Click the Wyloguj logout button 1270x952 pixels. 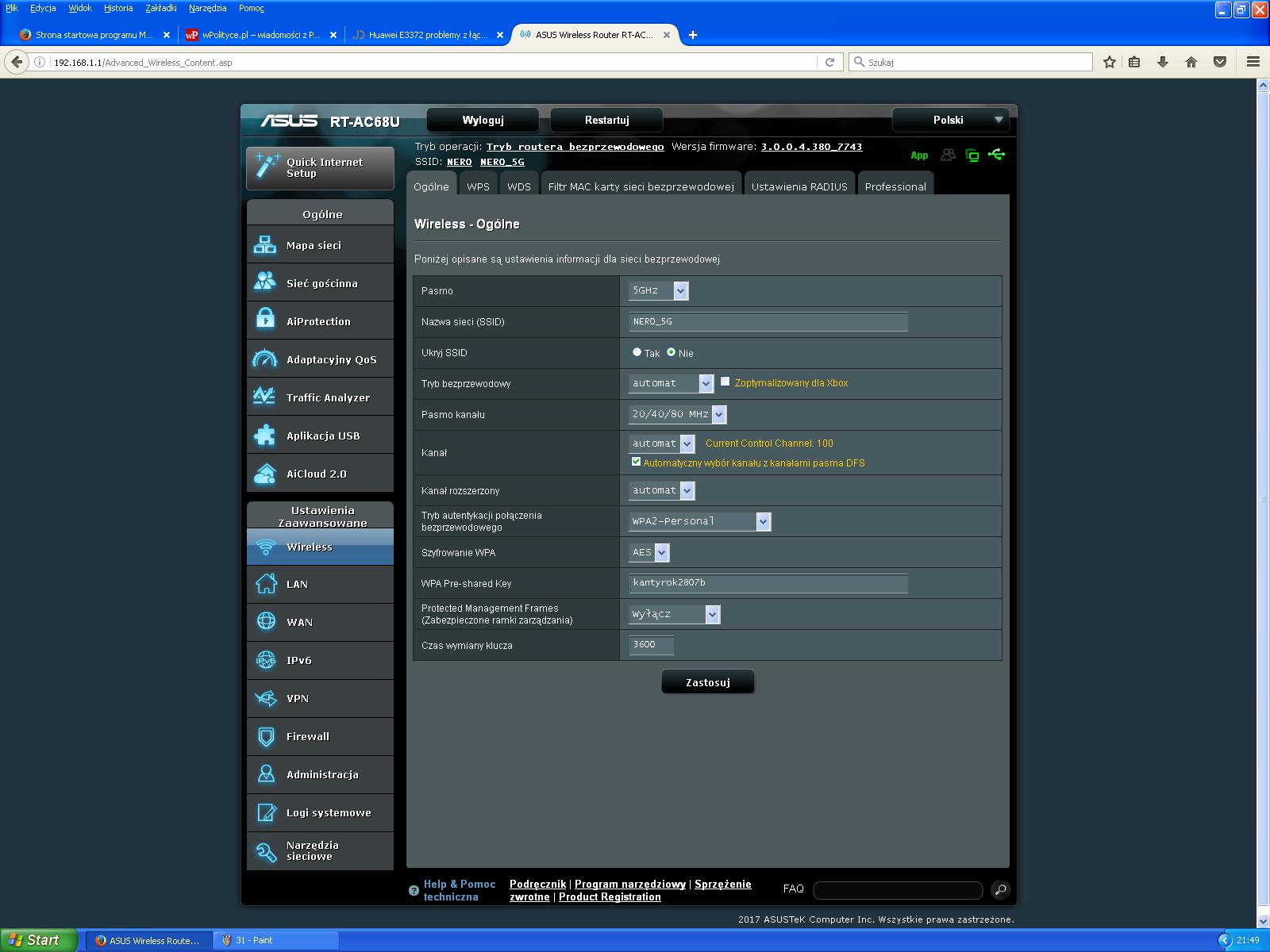[483, 120]
